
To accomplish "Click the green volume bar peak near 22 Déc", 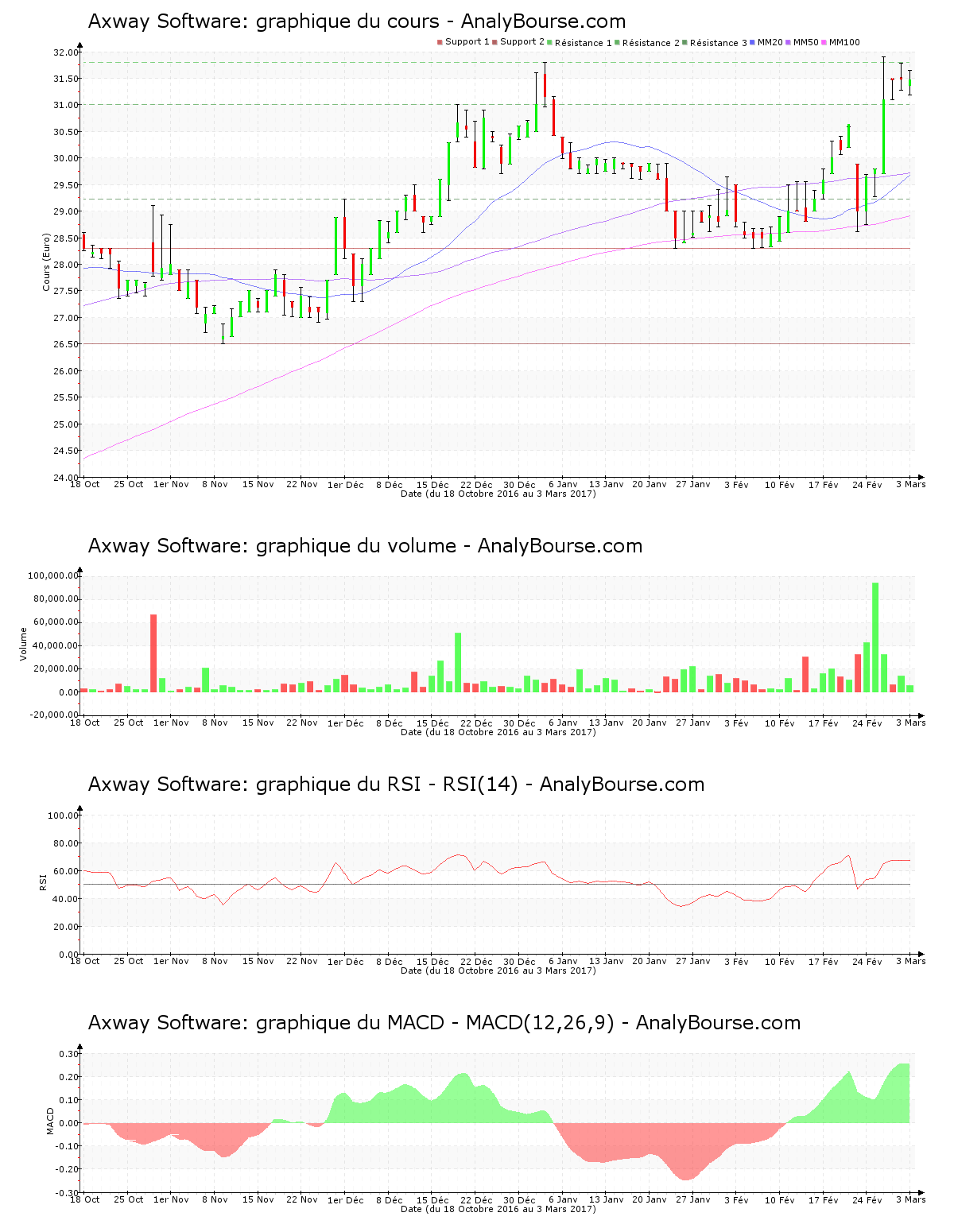I will point(458,663).
